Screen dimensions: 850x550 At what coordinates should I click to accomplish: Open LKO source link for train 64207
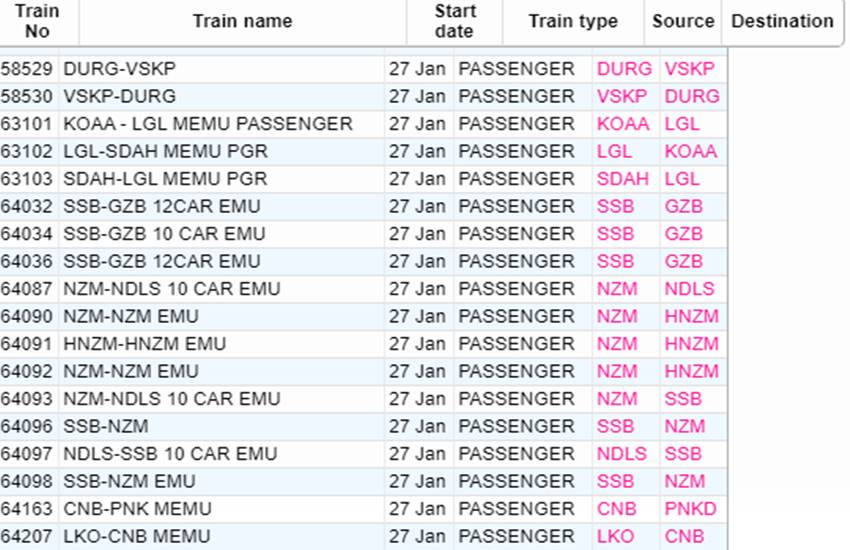pyautogui.click(x=615, y=536)
